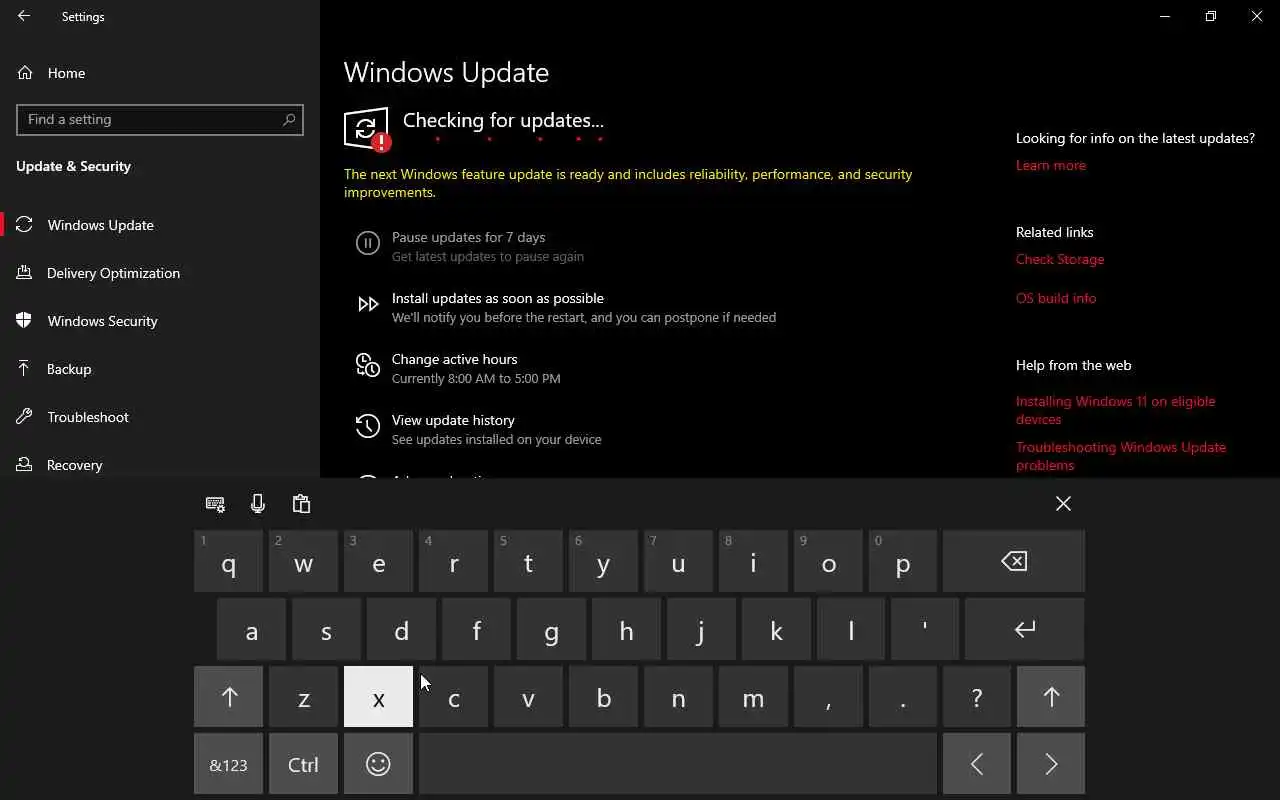
Task: Go back using the Settings back arrow
Action: click(x=24, y=16)
